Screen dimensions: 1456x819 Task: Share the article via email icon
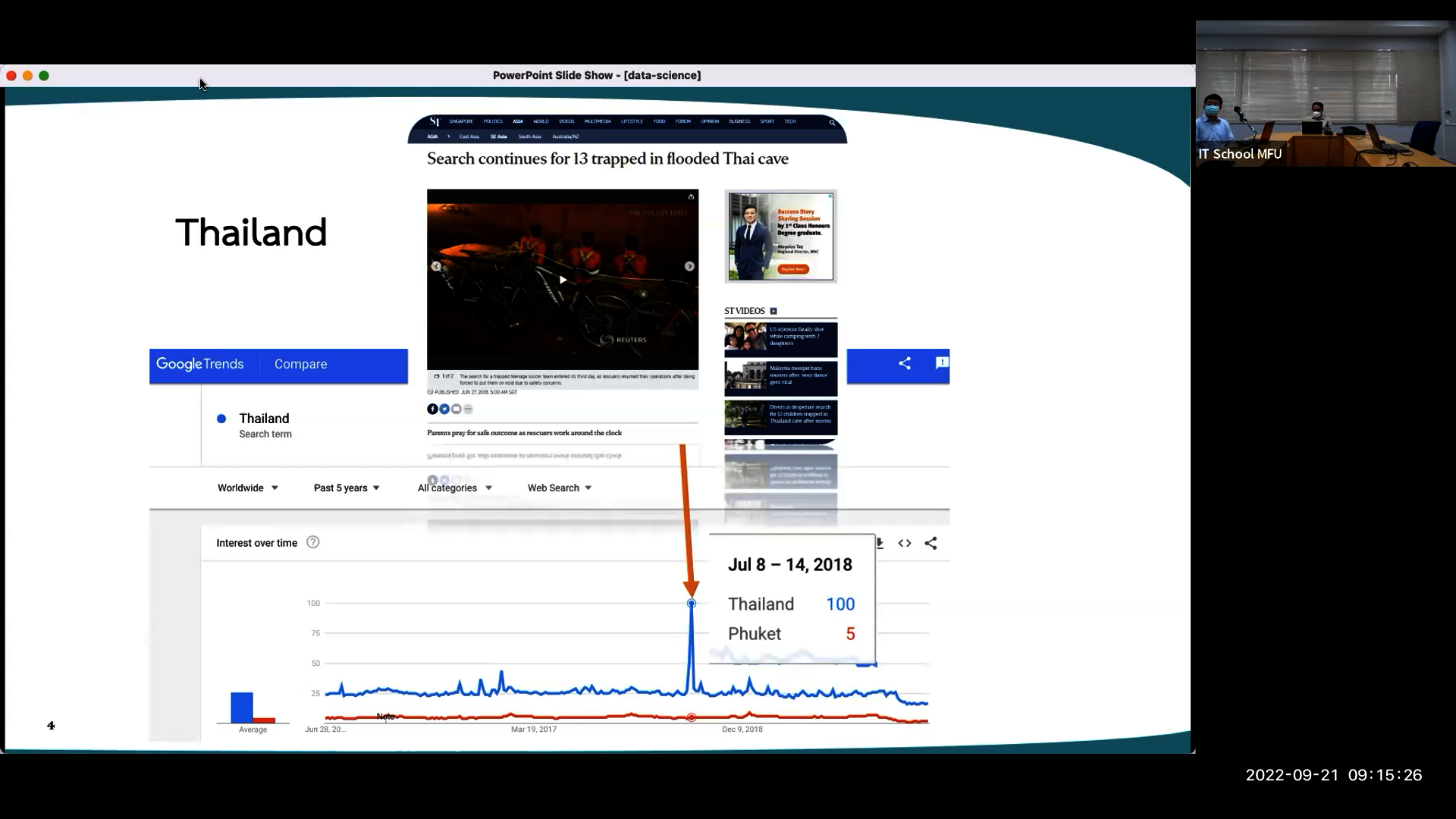tap(457, 409)
